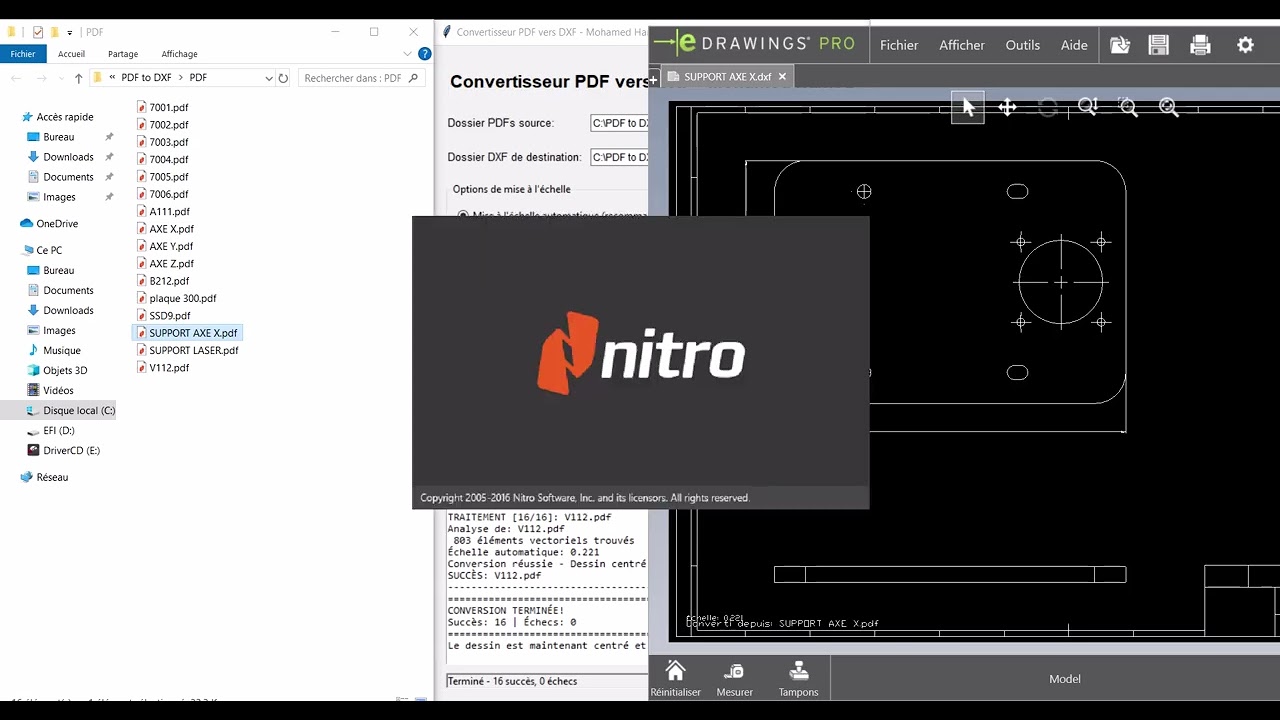
Task: Add new tab with plus icon in eDrawings
Action: pyautogui.click(x=654, y=80)
